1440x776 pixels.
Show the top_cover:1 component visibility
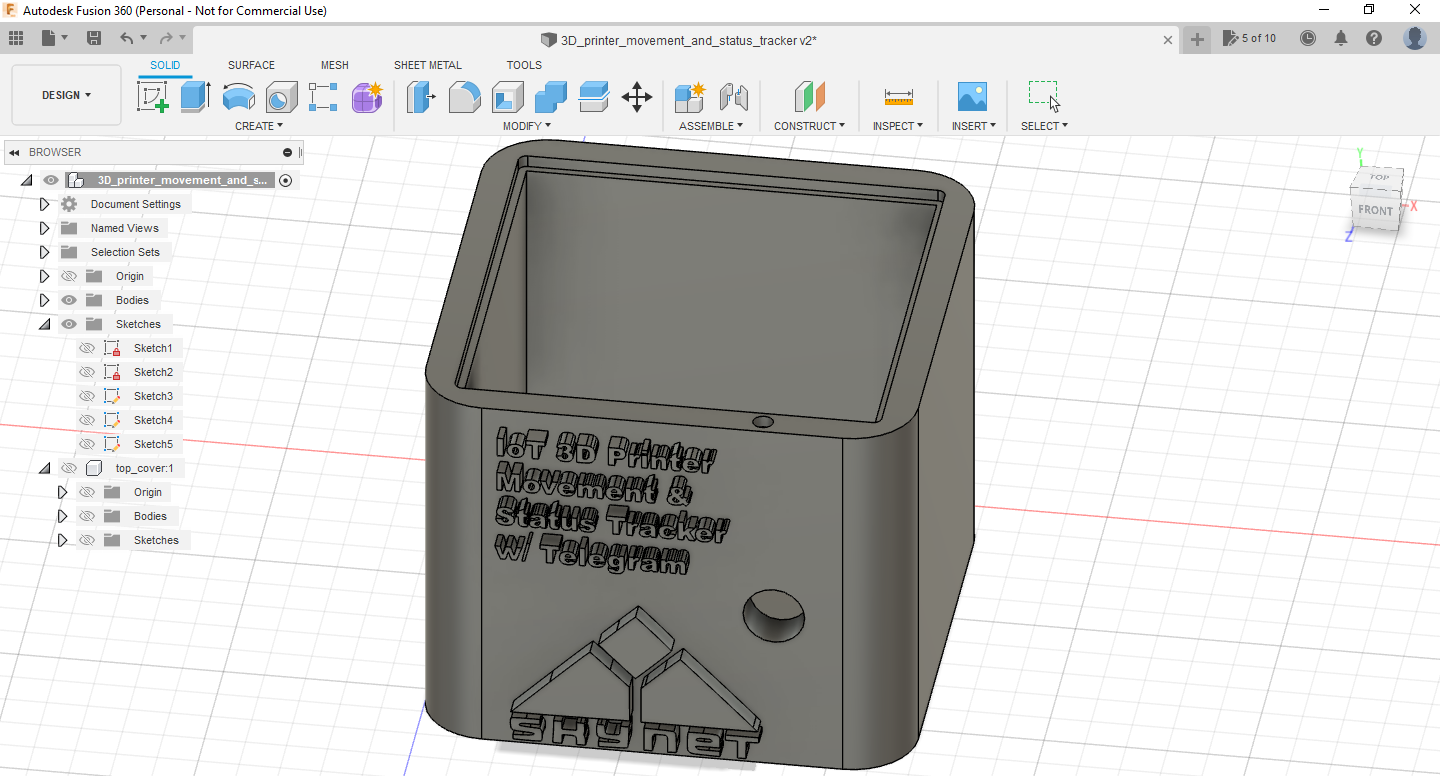(69, 467)
